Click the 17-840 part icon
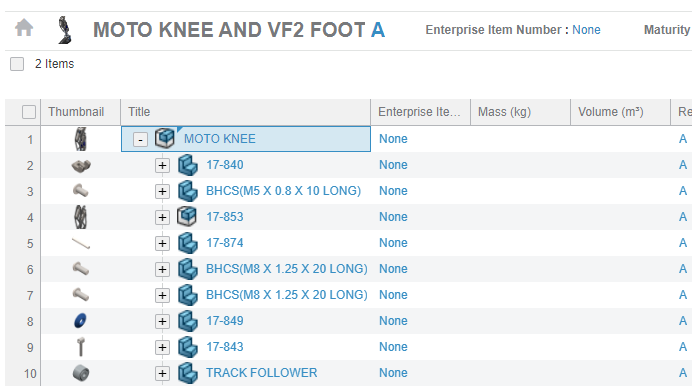This screenshot has width=692, height=386. (188, 165)
